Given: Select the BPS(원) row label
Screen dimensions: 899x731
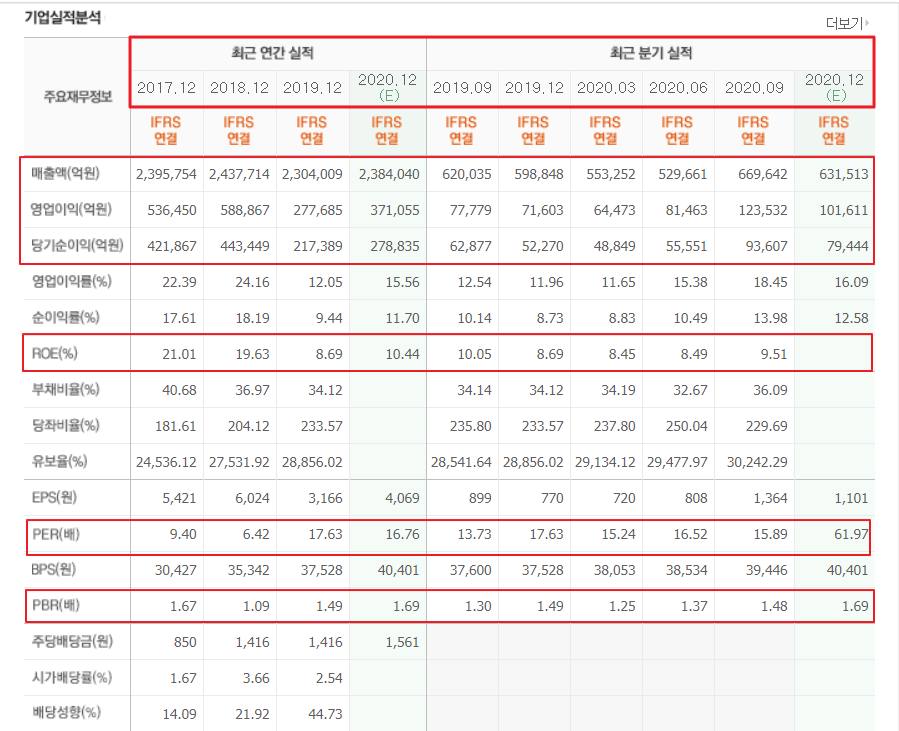Looking at the screenshot, I should click(x=54, y=569).
